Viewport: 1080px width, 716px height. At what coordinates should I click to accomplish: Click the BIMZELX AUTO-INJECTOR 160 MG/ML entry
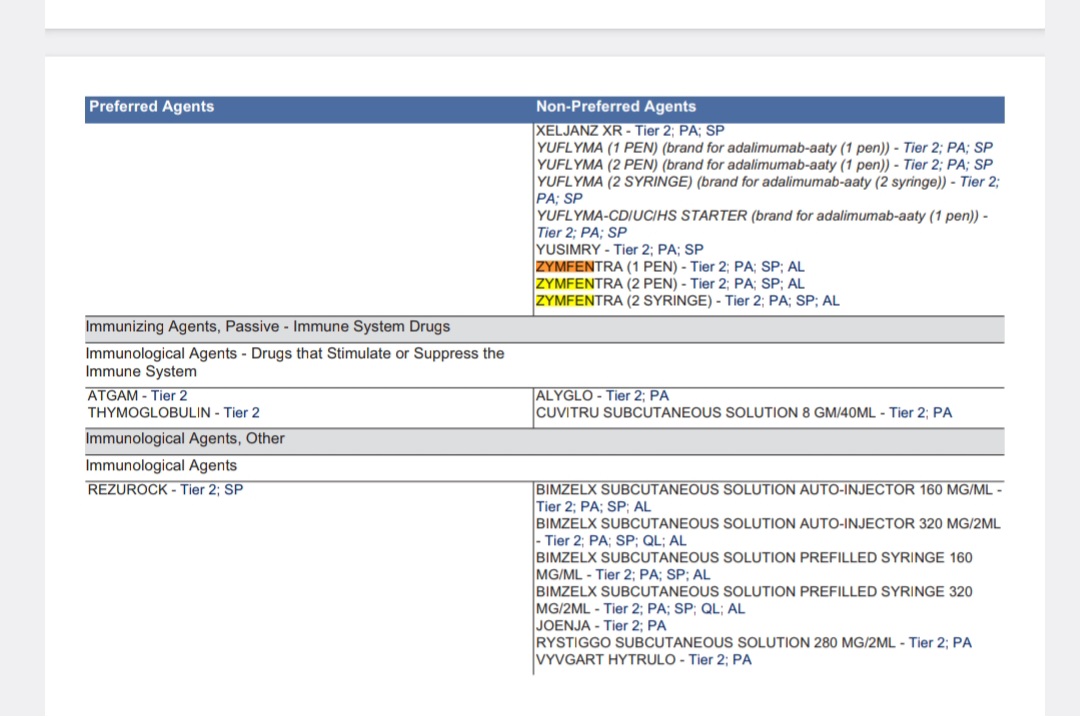769,498
